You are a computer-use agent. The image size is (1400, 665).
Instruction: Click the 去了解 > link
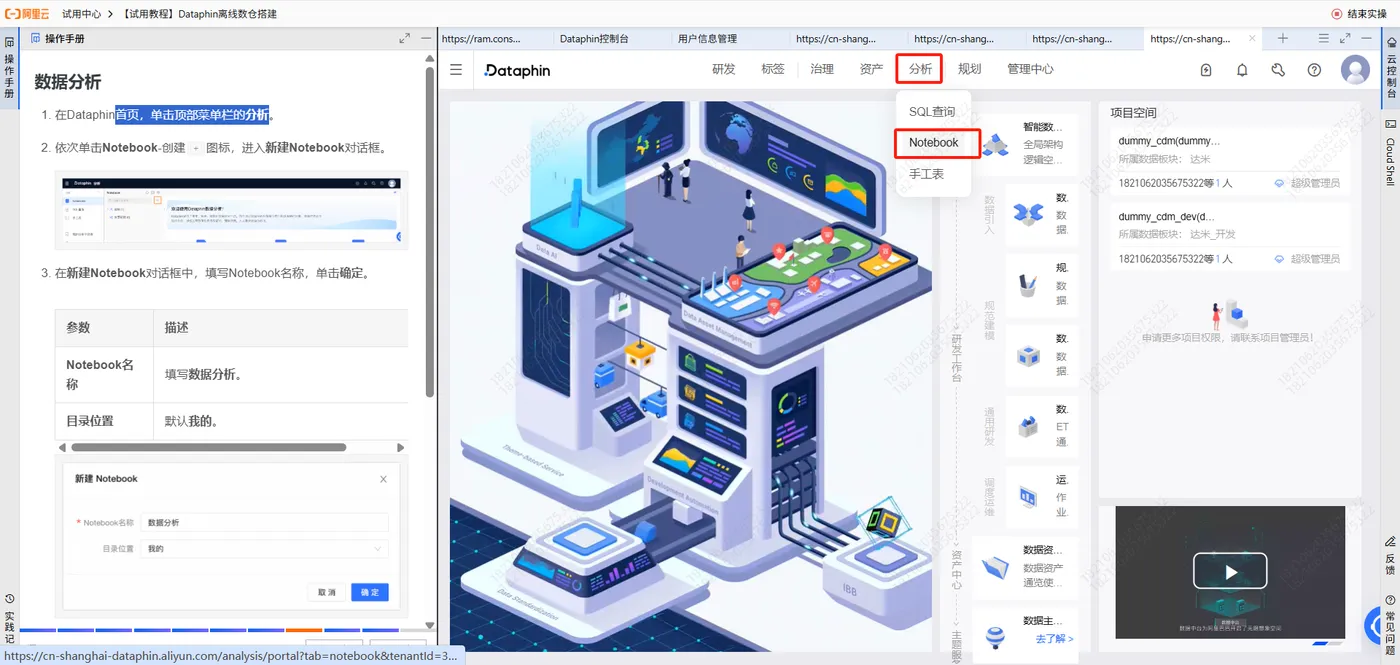tap(1054, 639)
